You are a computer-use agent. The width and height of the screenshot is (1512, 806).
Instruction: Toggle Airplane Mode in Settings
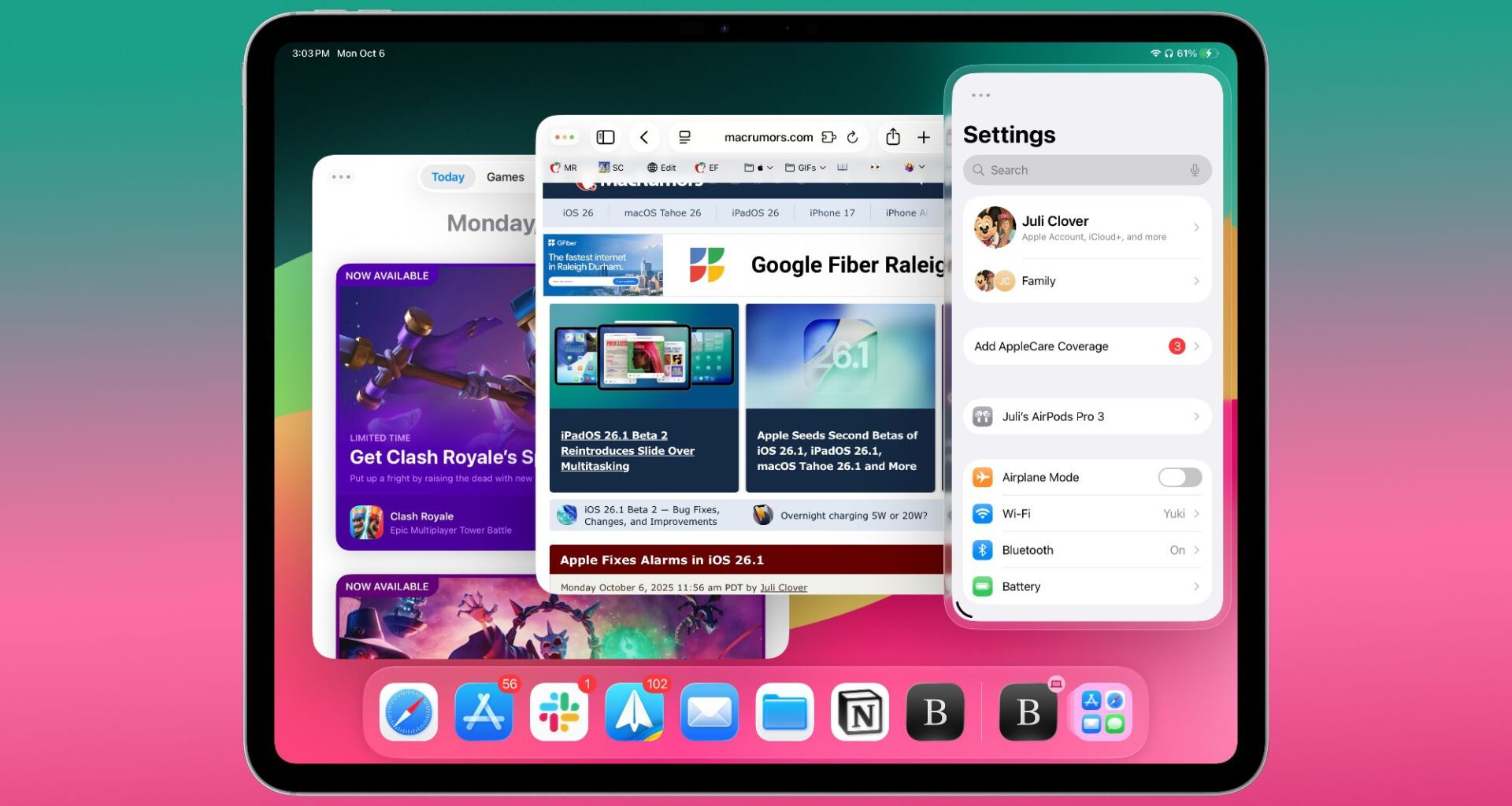1179,477
